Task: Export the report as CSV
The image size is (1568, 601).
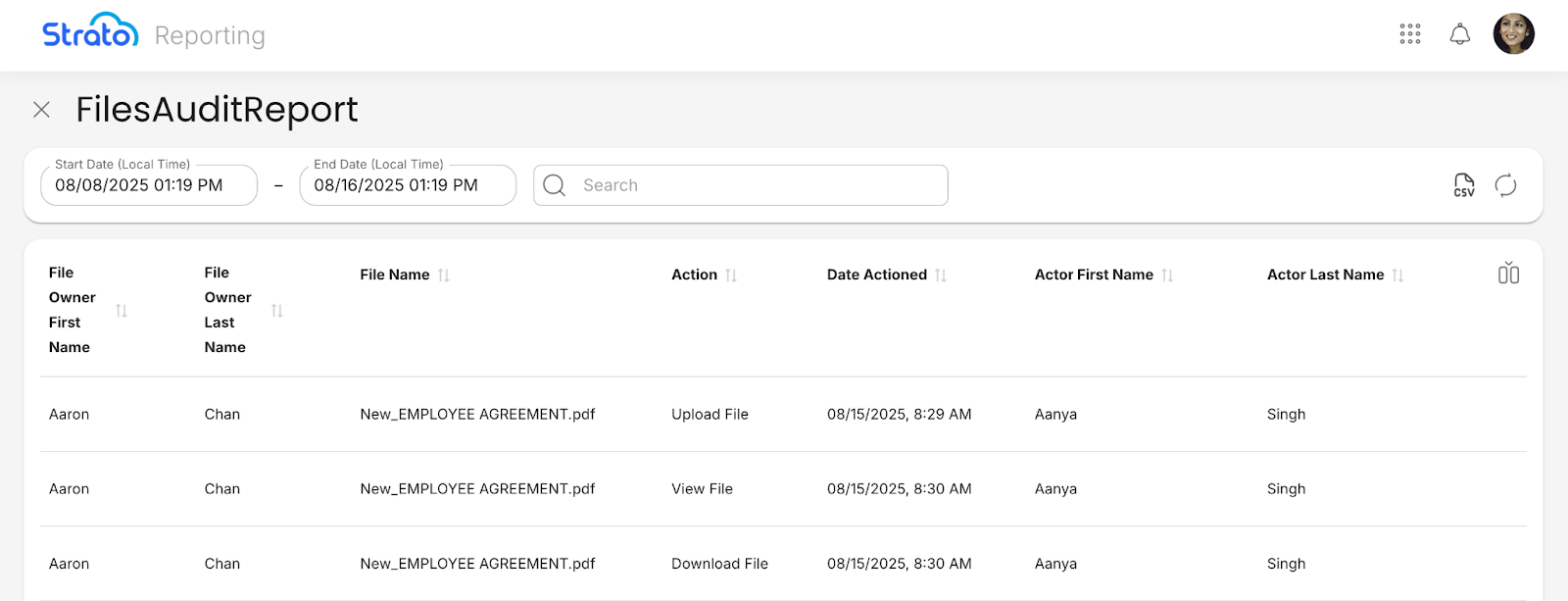Action: [1463, 185]
